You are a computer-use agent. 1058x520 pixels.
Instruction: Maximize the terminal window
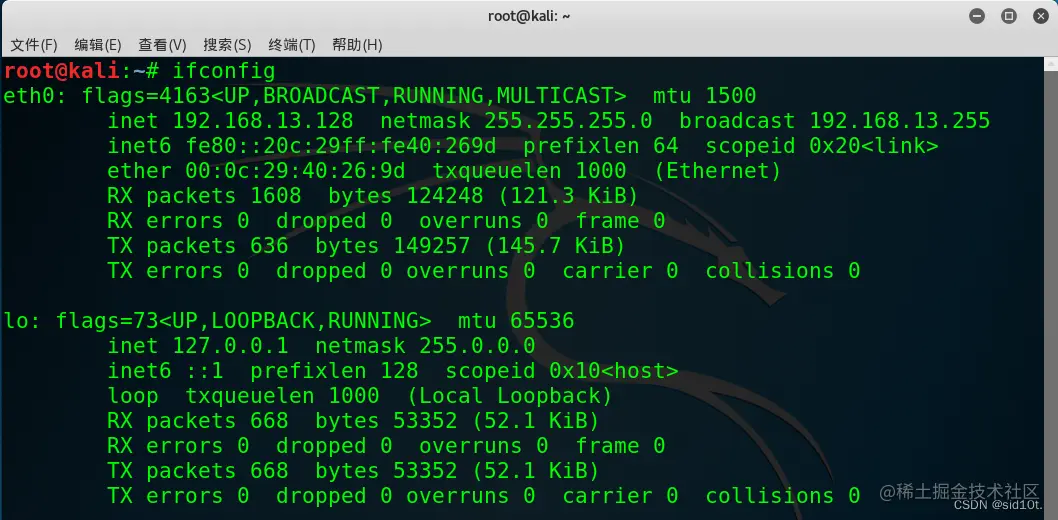tap(1009, 16)
